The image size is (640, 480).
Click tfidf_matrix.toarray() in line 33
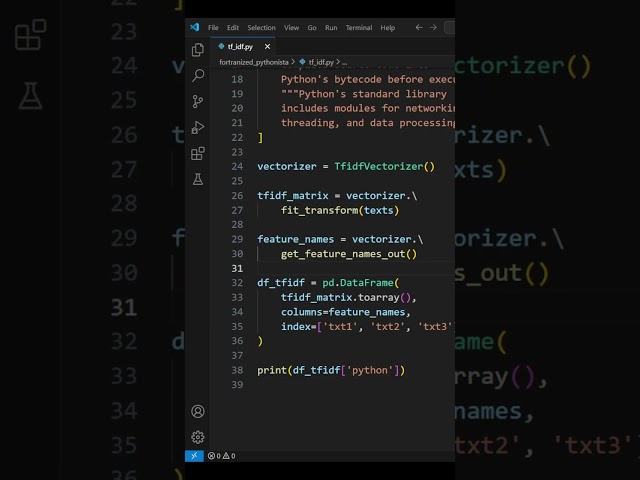pyautogui.click(x=345, y=298)
